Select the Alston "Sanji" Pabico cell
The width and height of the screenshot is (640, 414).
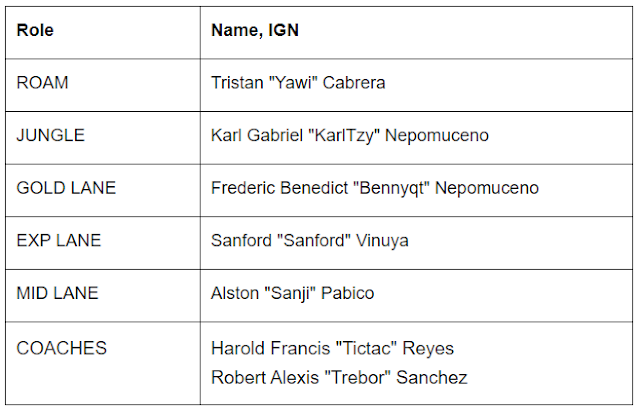tap(416, 296)
